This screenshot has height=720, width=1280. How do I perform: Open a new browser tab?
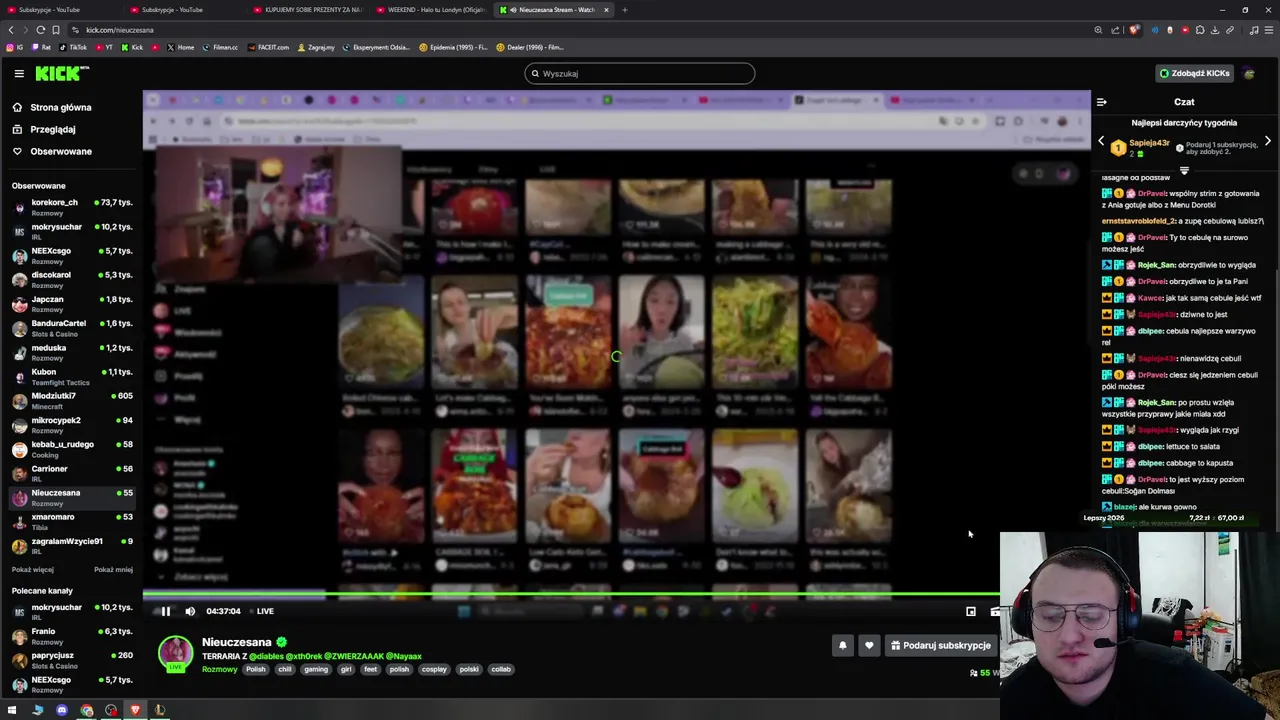[x=625, y=10]
